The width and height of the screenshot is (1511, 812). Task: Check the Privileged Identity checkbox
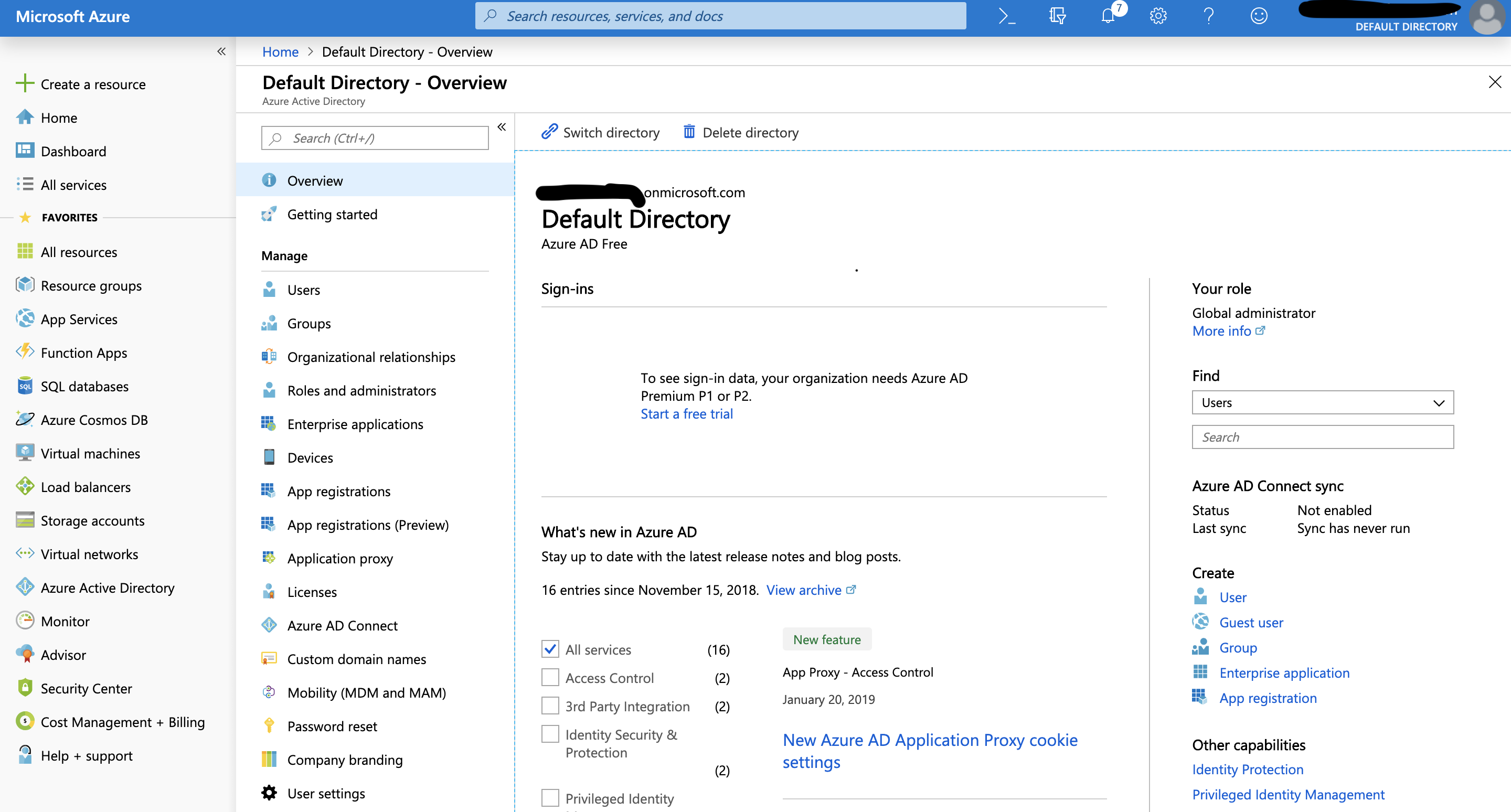click(550, 798)
